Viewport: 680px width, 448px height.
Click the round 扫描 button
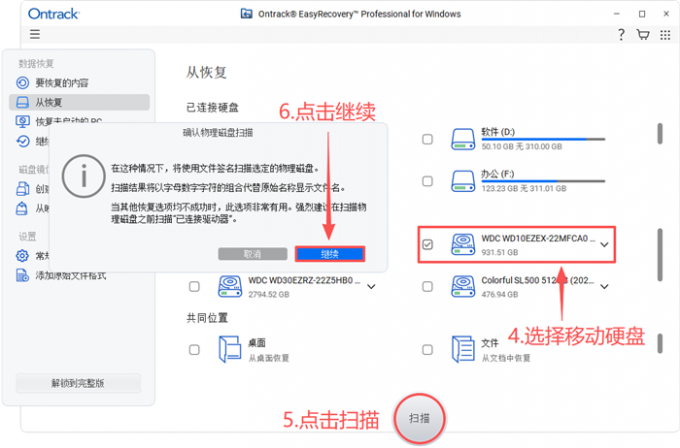[419, 418]
